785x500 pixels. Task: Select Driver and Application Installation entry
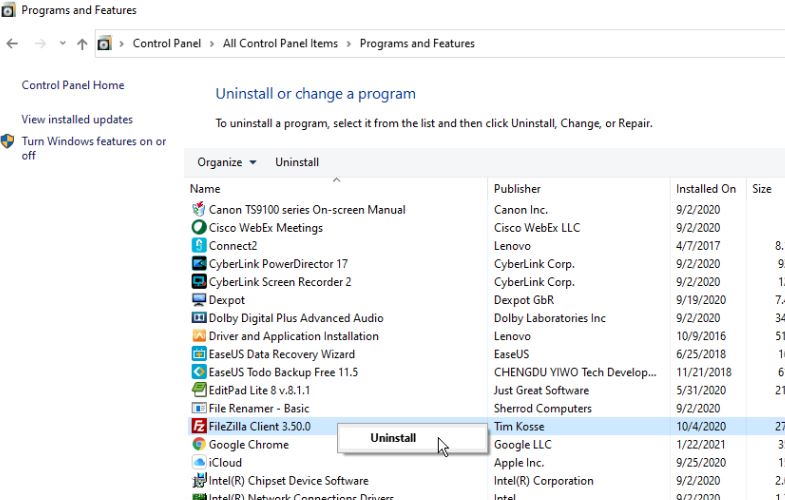click(293, 335)
